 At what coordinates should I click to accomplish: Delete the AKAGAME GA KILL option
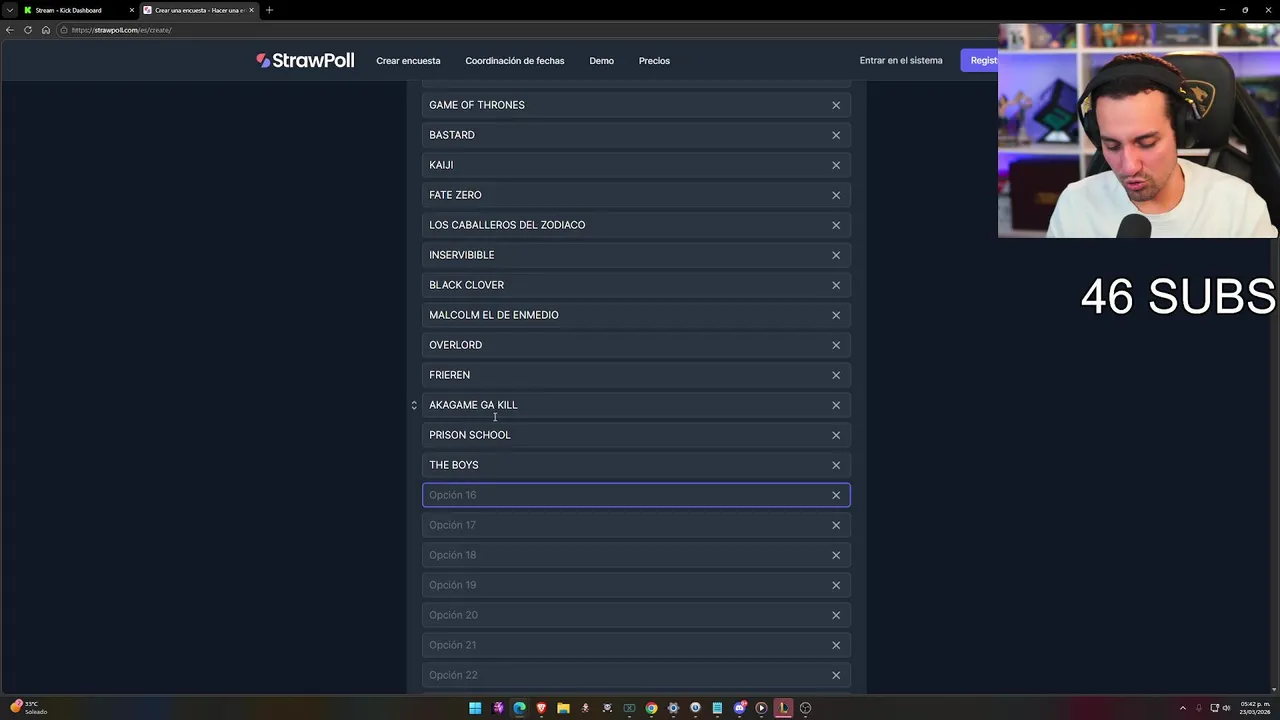tap(836, 405)
